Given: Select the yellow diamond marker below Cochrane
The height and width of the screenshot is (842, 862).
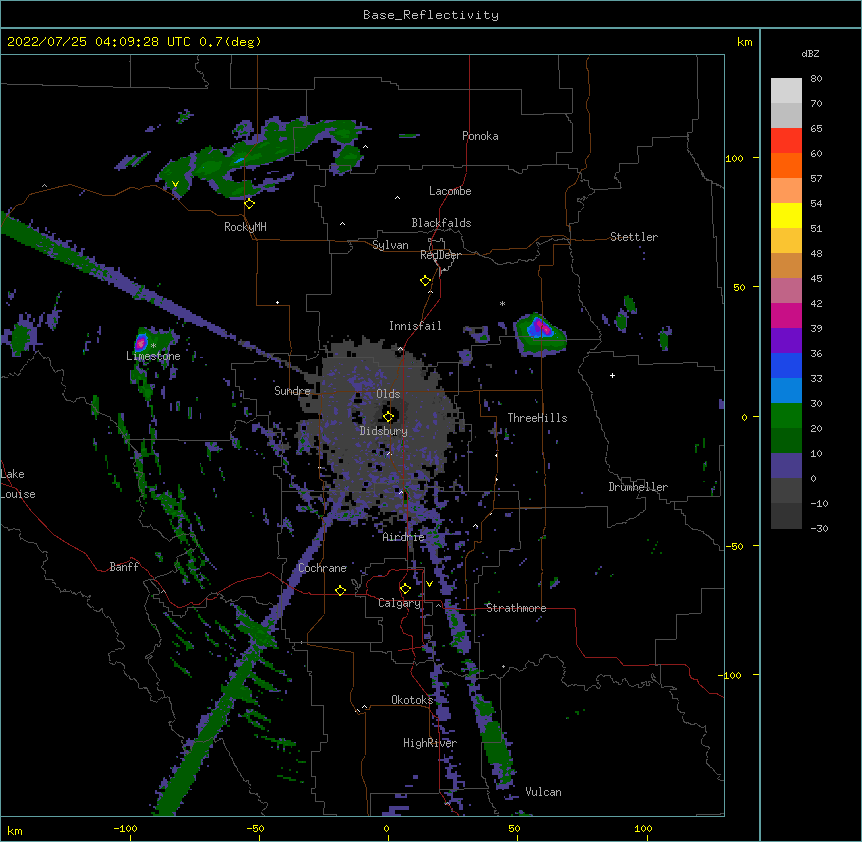Looking at the screenshot, I should pos(340,590).
